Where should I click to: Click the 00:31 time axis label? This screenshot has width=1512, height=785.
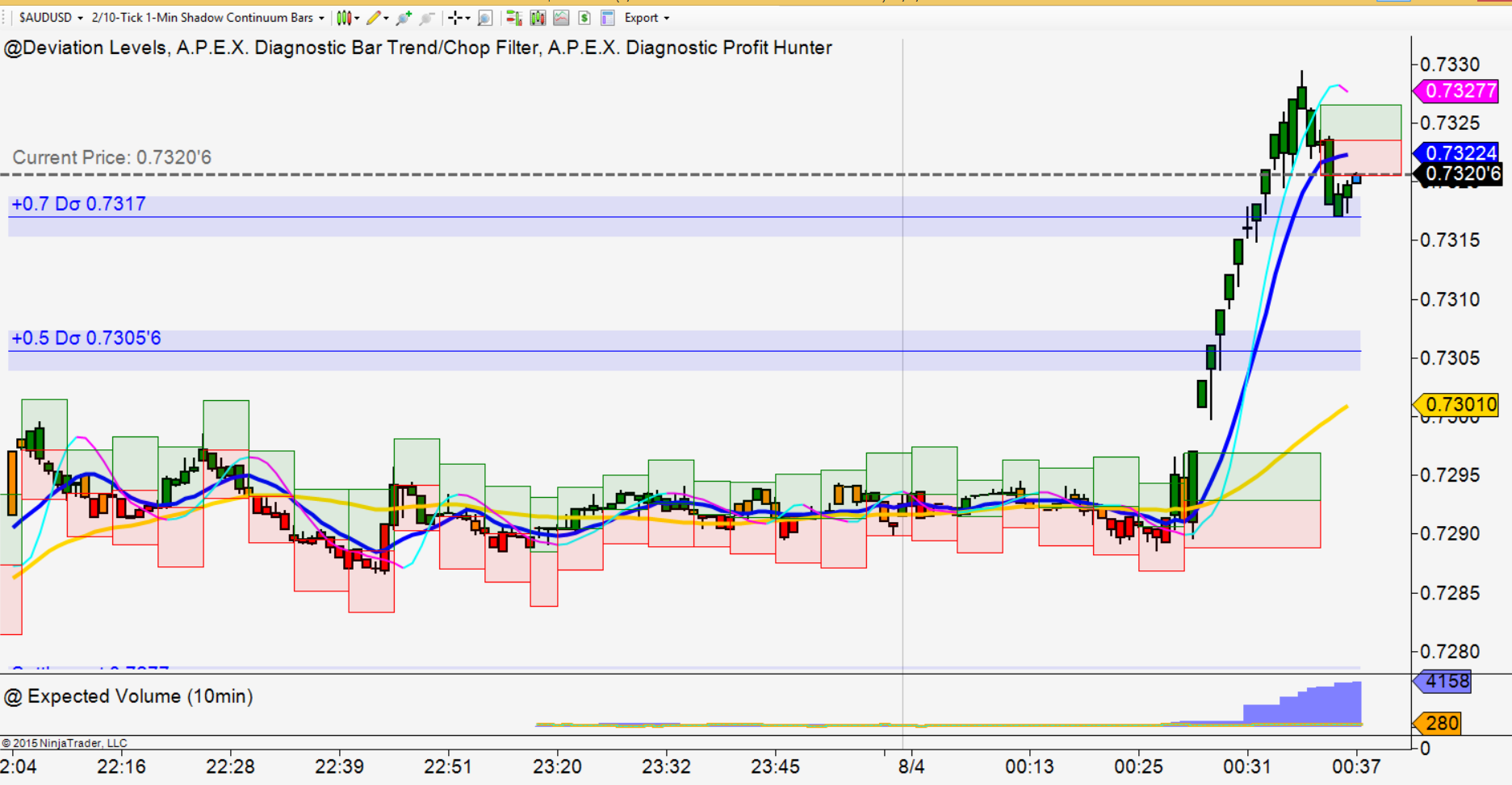(1248, 766)
